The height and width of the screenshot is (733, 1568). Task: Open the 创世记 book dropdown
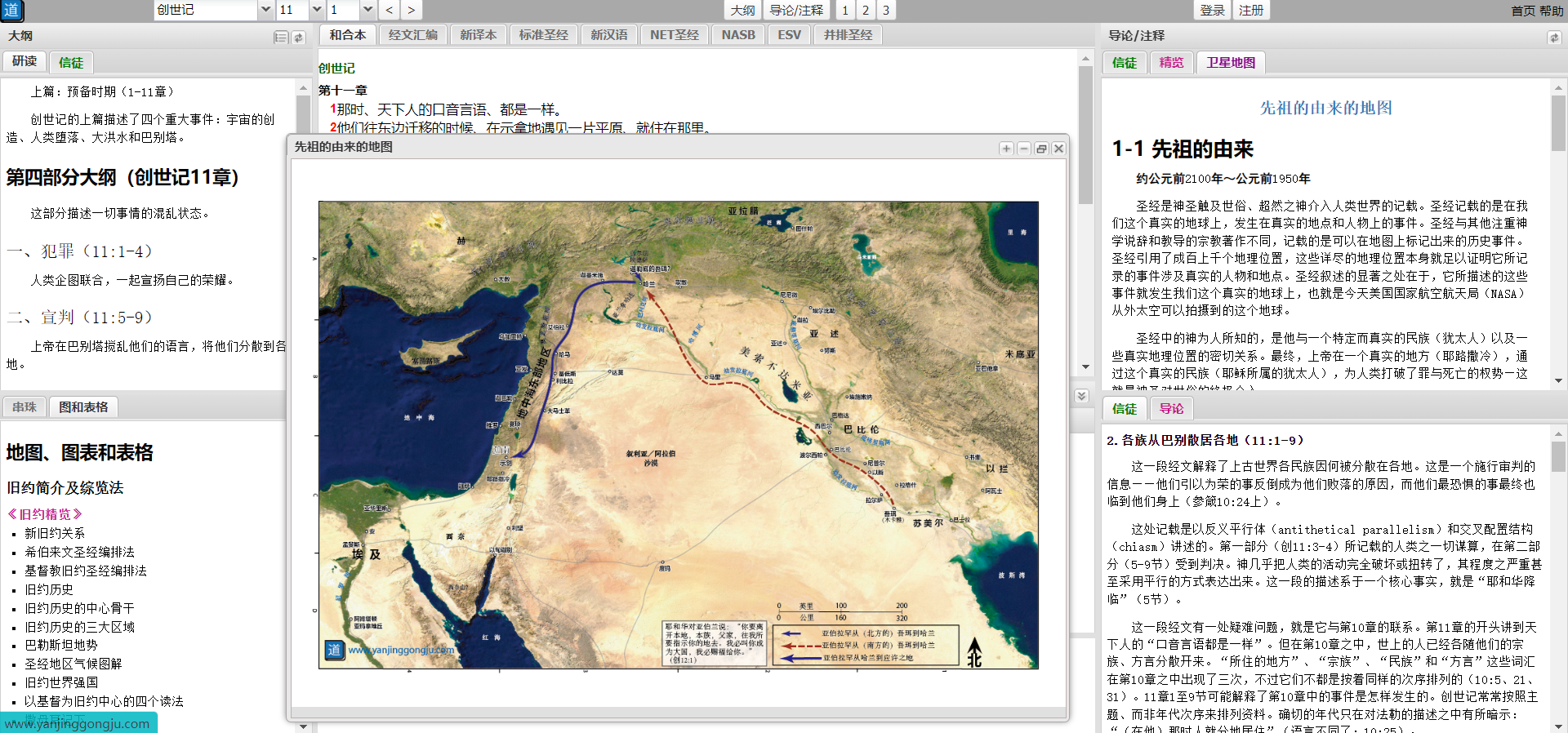click(265, 11)
